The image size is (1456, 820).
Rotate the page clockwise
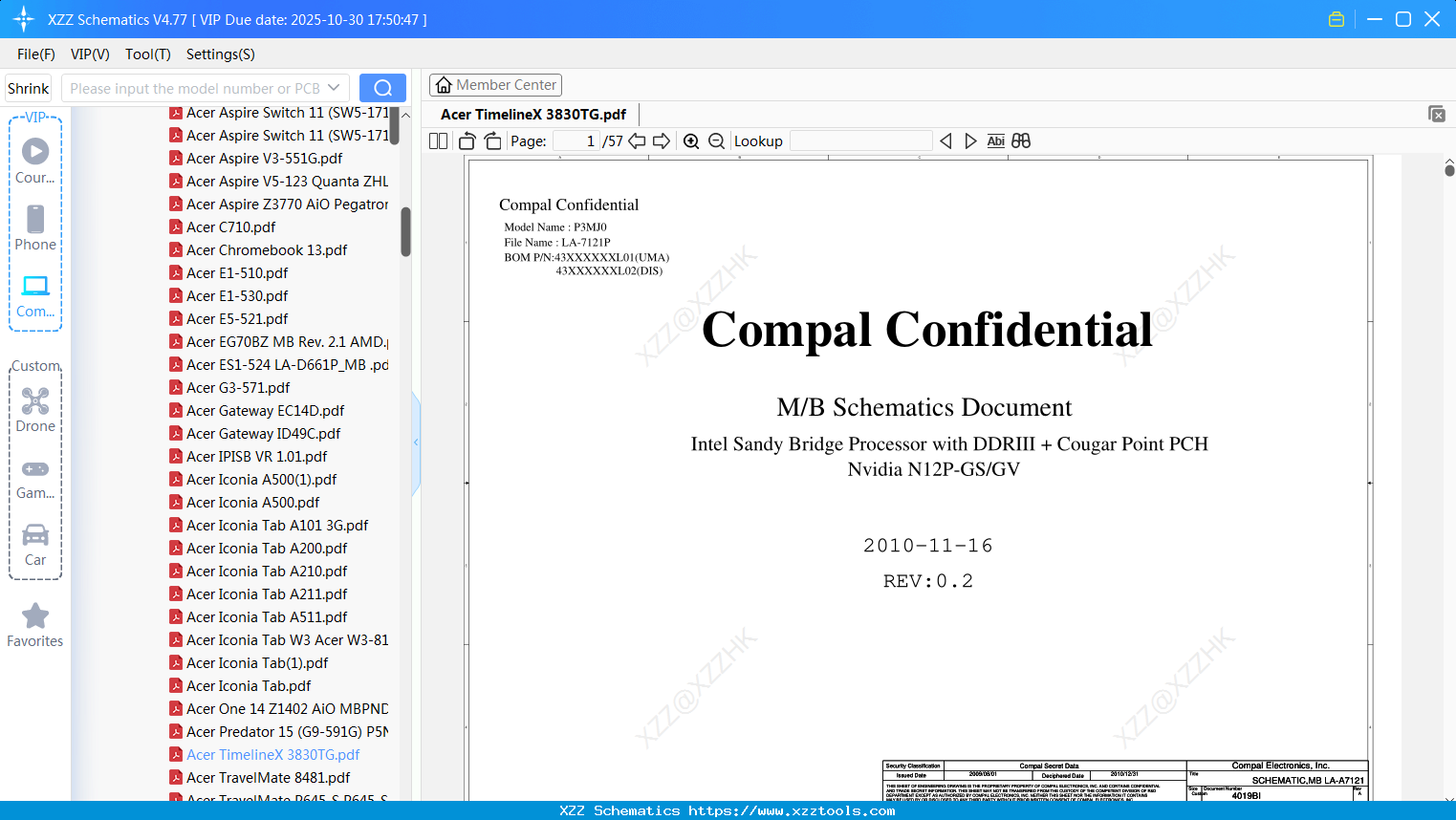pos(493,141)
